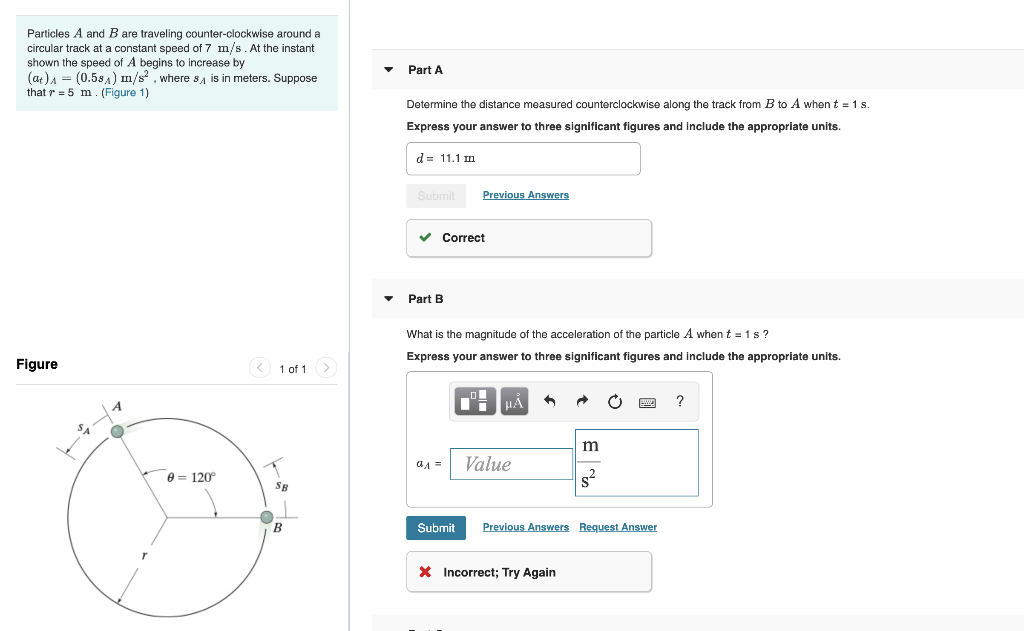1024x631 pixels.
Task: Click the Value input field
Action: pos(511,464)
